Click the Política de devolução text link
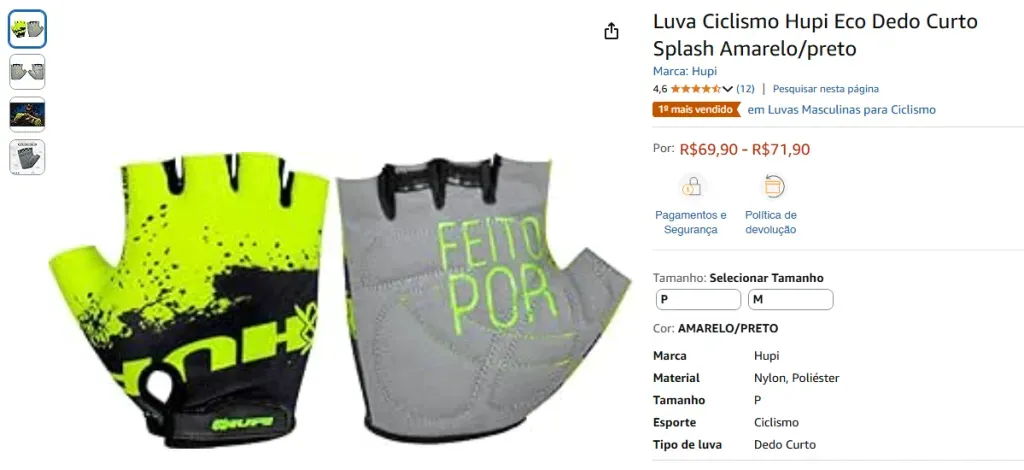Viewport: 1024px width, 470px height. tap(771, 222)
